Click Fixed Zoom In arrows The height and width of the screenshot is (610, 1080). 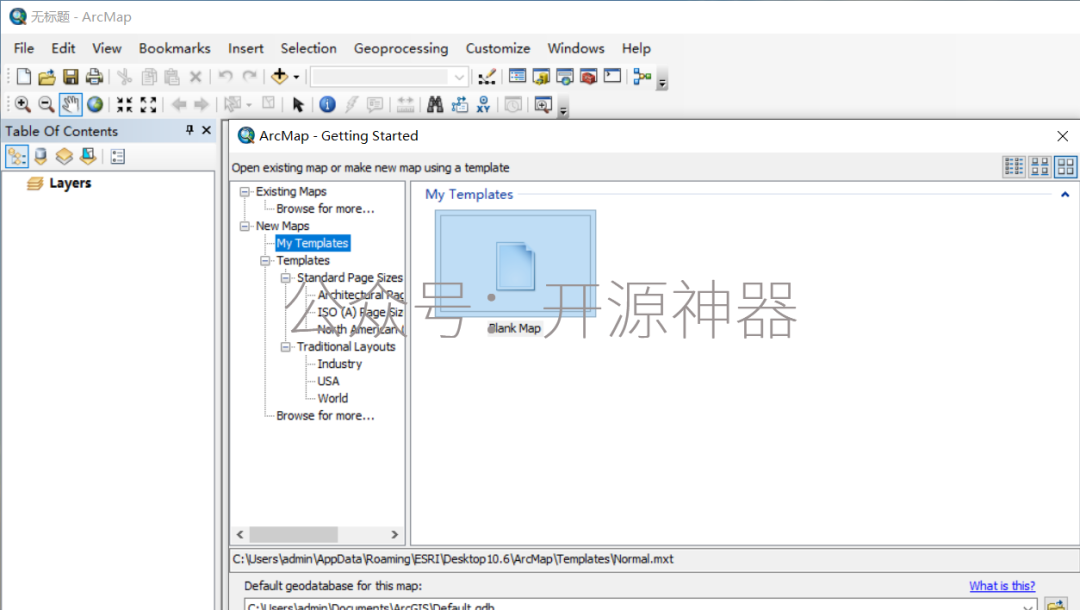coord(125,105)
